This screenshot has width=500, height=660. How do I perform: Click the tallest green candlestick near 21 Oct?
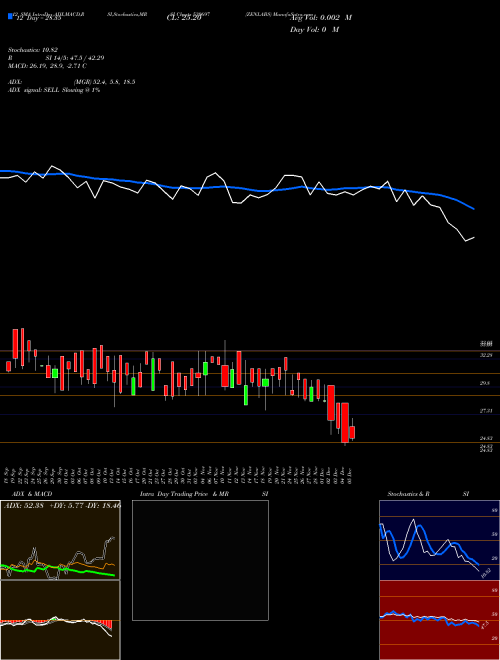[x=153, y=374]
